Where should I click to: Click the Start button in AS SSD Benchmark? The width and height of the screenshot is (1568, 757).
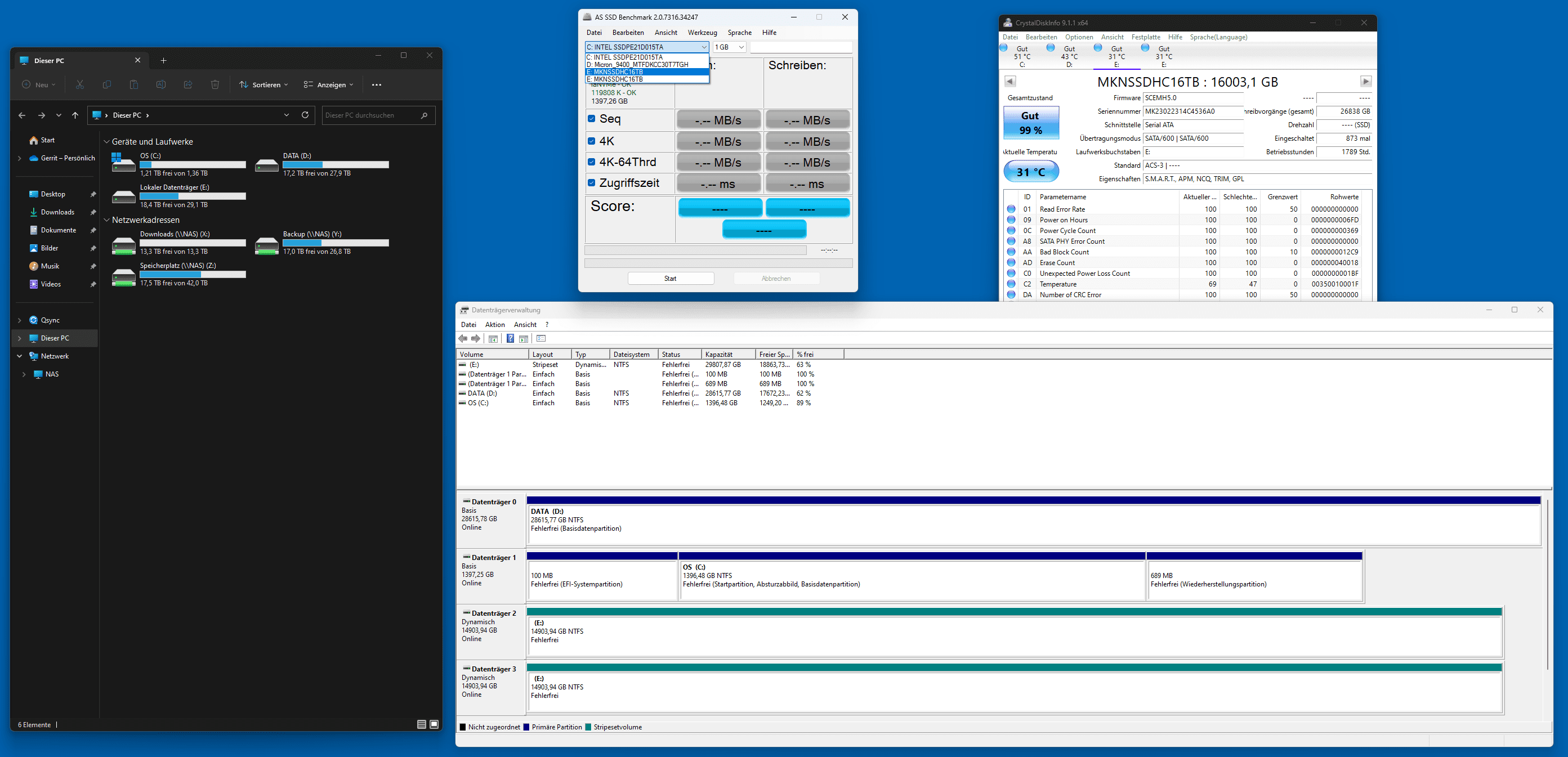[671, 278]
